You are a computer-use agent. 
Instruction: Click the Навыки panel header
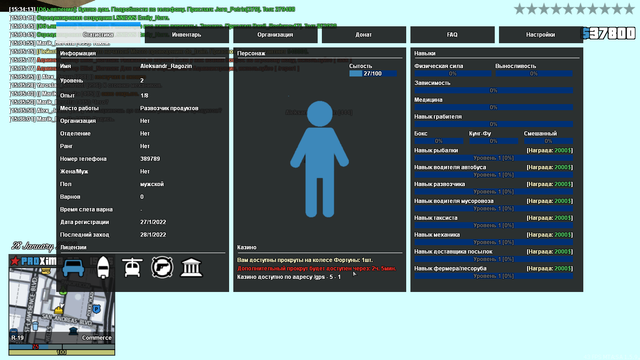tap(424, 53)
